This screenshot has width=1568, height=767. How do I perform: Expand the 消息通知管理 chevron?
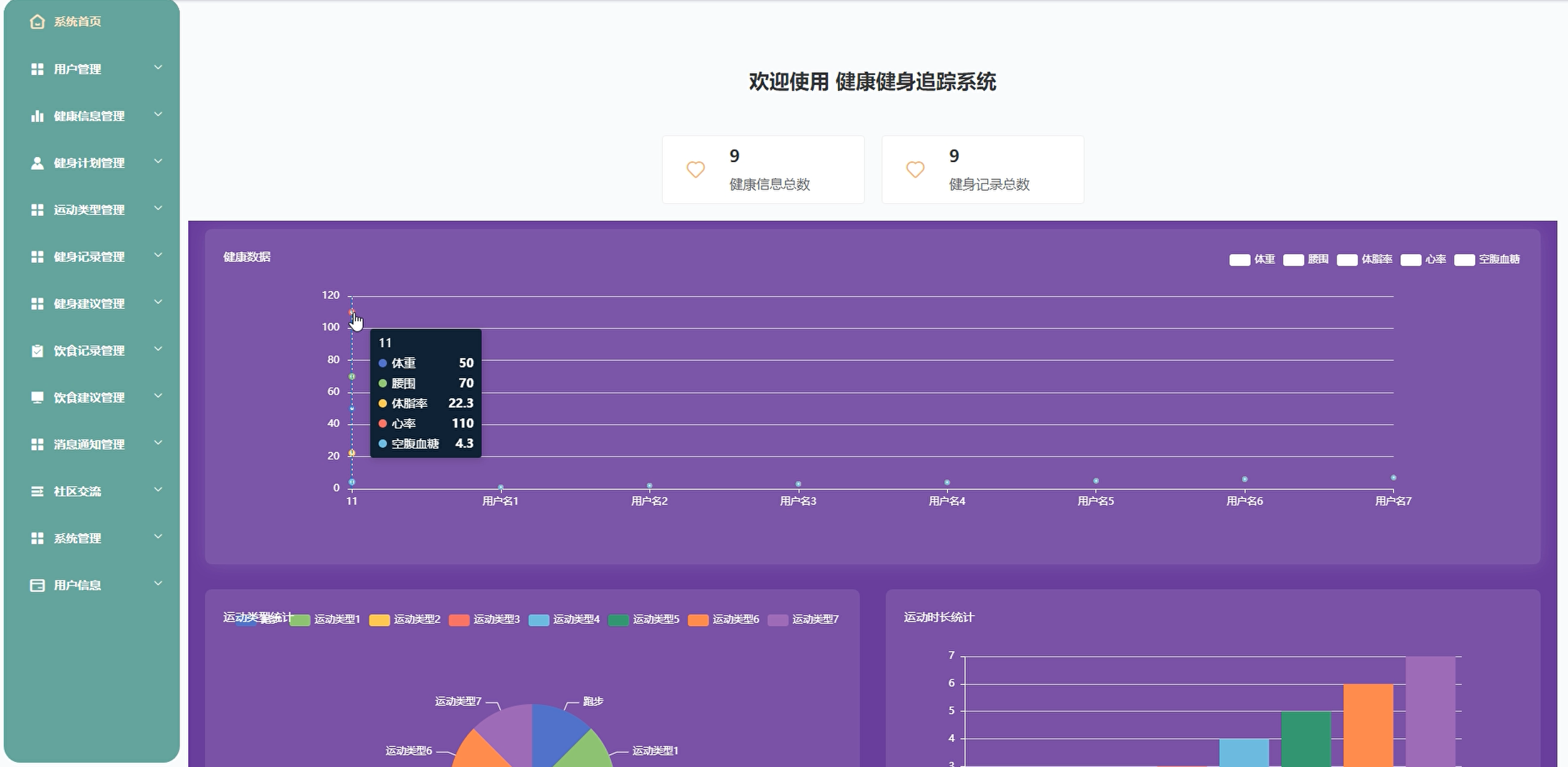158,443
